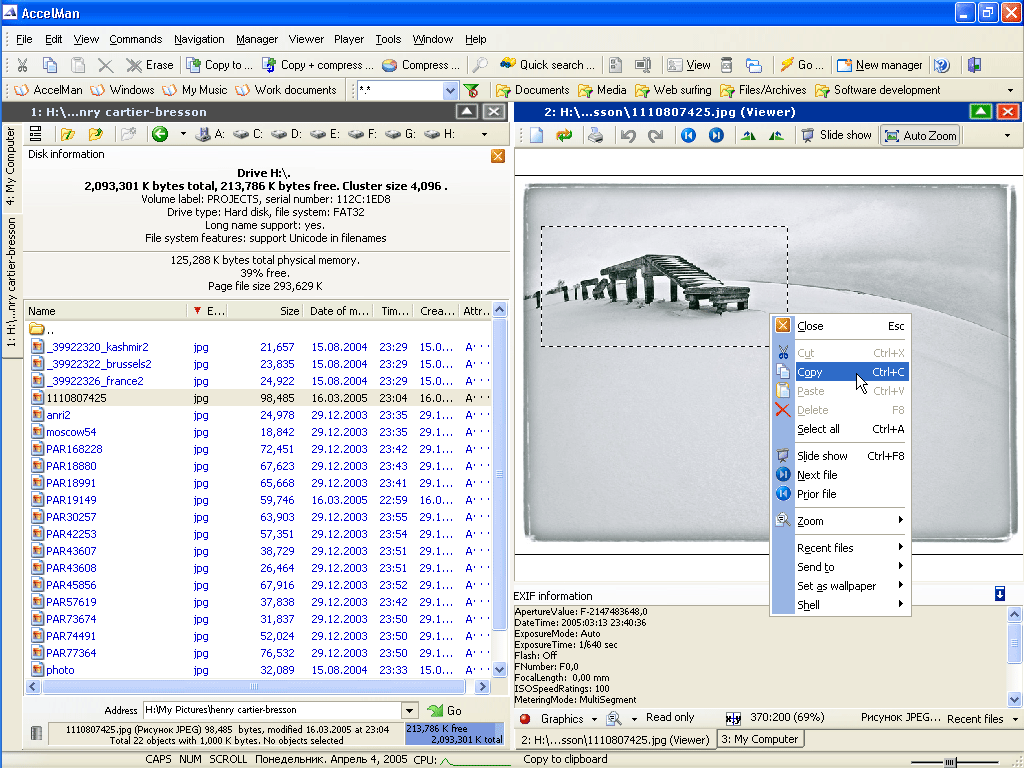Screen dimensions: 1024x768
Task: Click the Erase tool icon
Action: [134, 65]
